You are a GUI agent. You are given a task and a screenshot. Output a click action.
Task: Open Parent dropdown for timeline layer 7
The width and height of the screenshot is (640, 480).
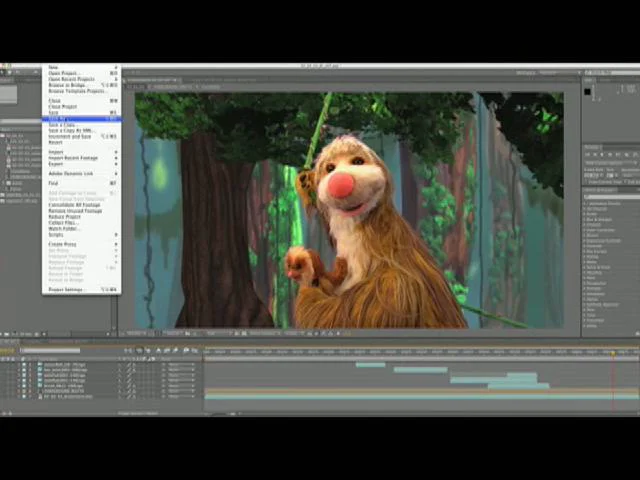181,396
